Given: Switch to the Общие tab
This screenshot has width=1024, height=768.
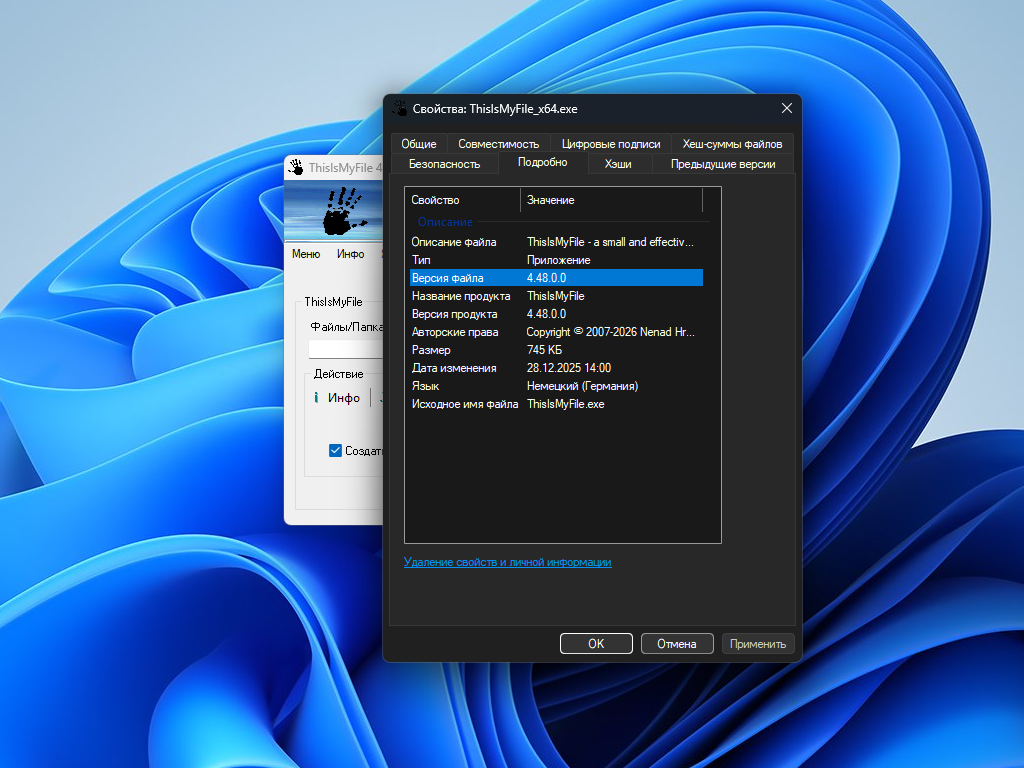Looking at the screenshot, I should point(418,144).
